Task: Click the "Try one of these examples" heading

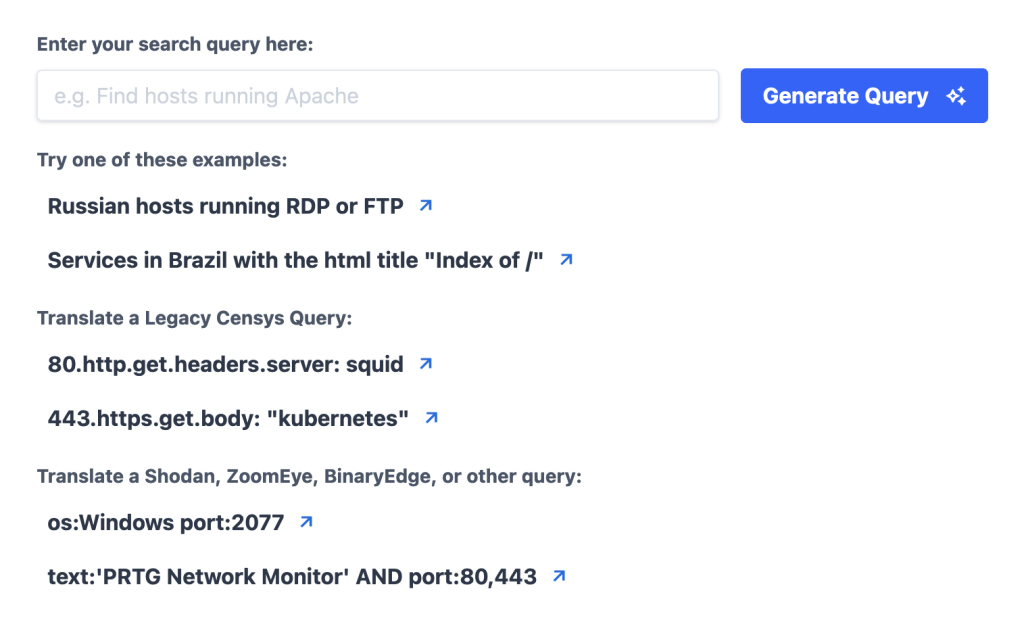Action: (162, 160)
